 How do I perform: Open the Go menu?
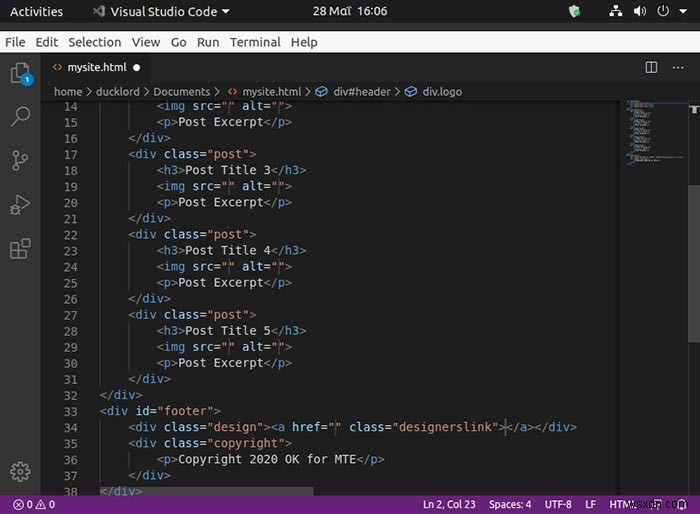pyautogui.click(x=179, y=42)
